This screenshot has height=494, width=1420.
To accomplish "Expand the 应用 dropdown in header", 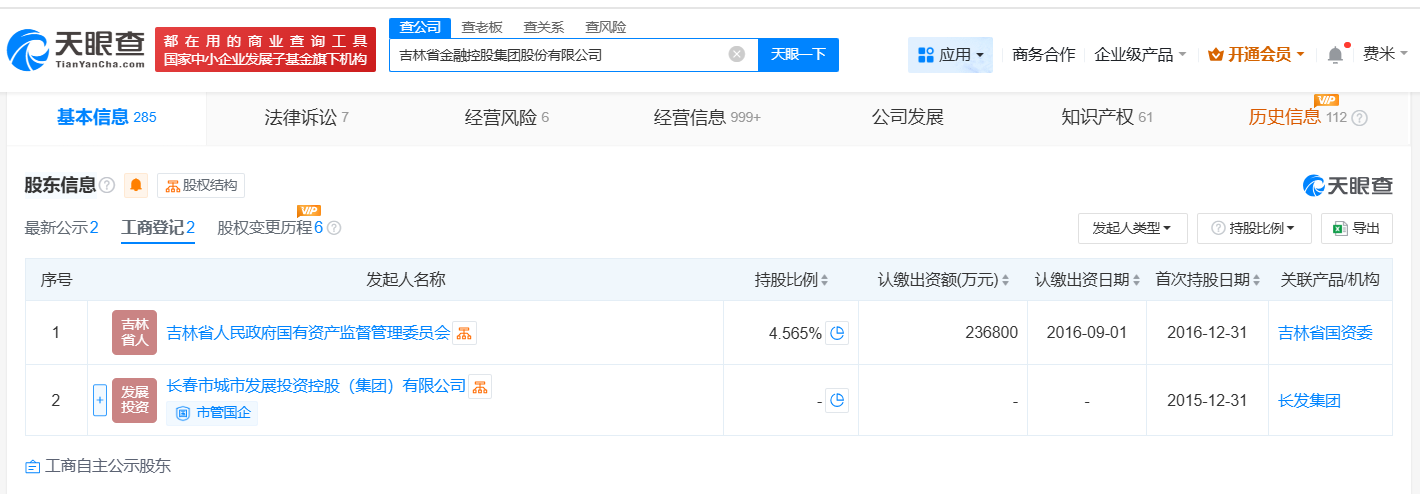I will (950, 55).
